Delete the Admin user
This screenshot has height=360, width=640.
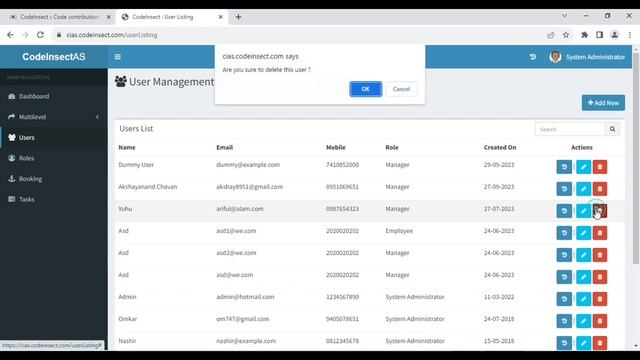click(600, 299)
